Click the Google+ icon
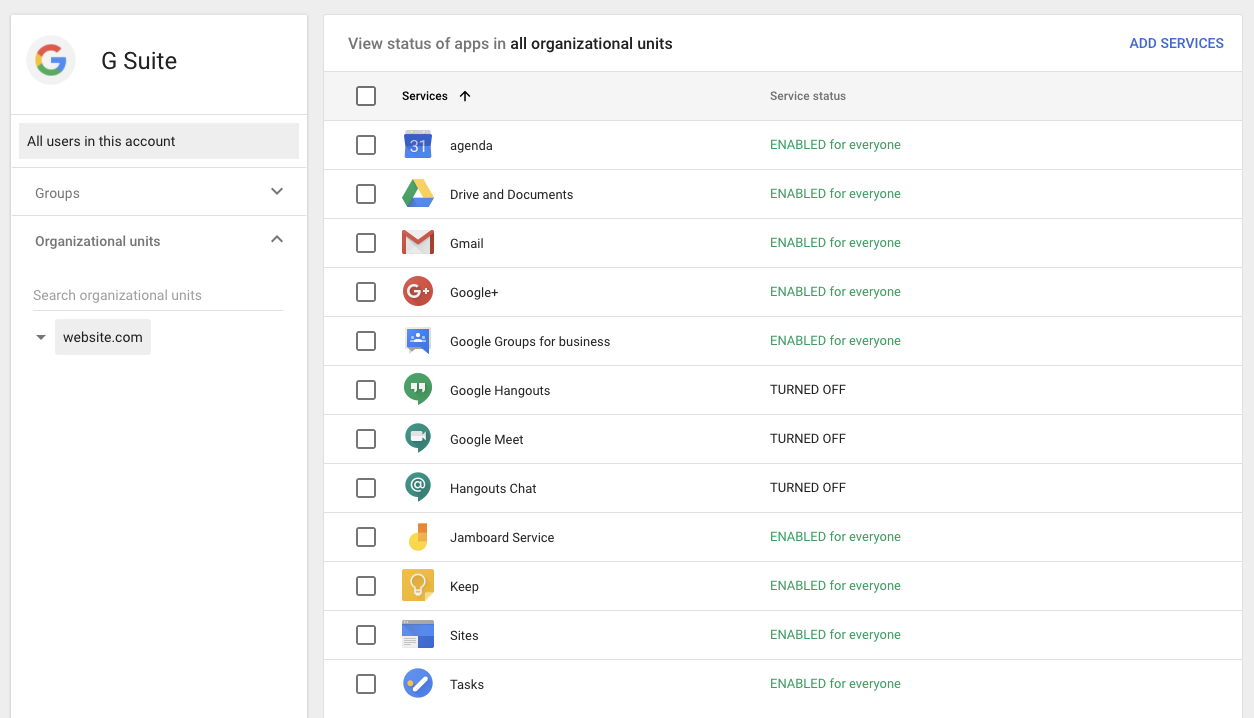This screenshot has width=1254, height=718. click(418, 292)
